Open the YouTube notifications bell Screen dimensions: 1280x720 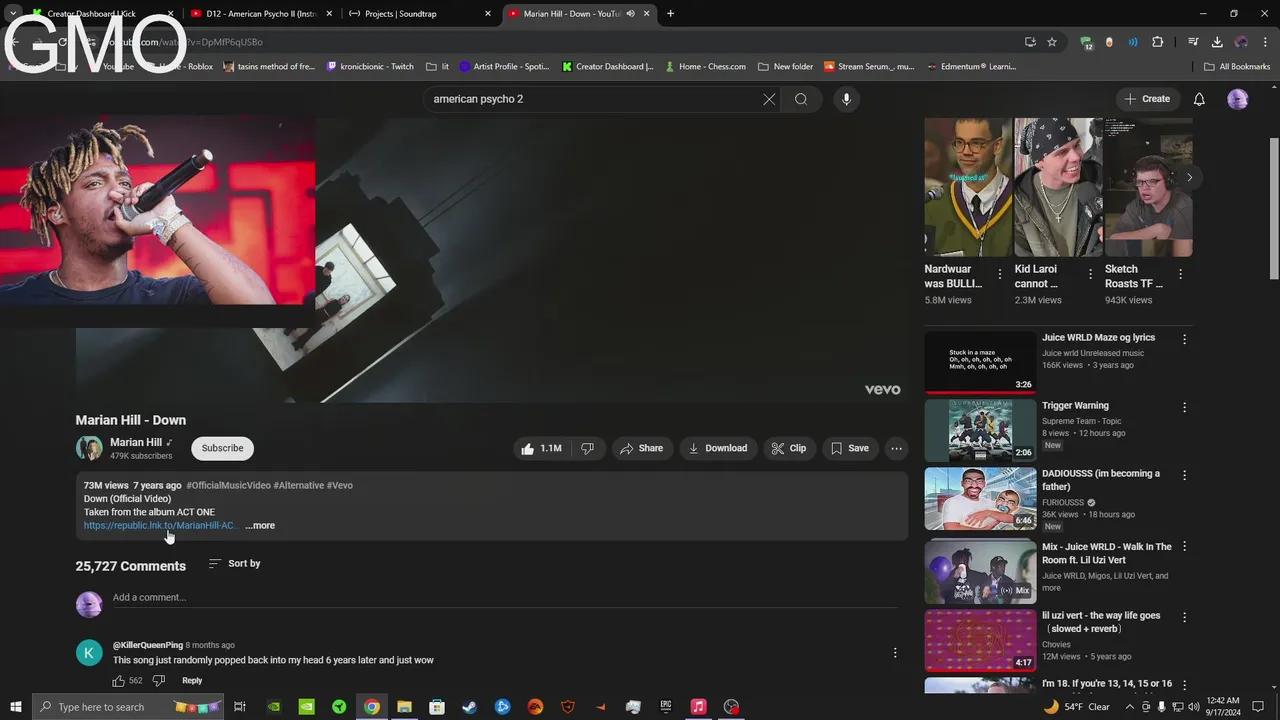point(1199,99)
